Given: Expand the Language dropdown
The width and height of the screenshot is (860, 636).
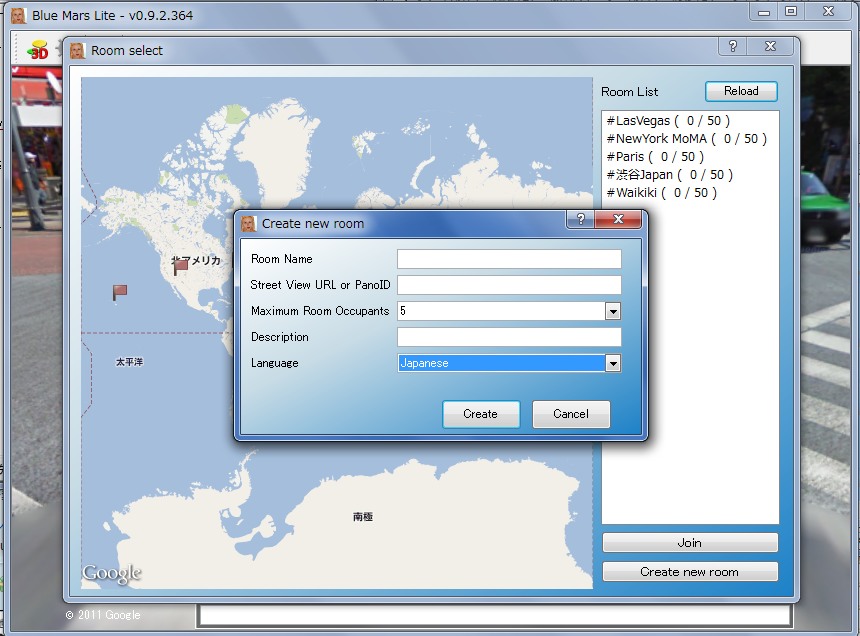Looking at the screenshot, I should 613,363.
